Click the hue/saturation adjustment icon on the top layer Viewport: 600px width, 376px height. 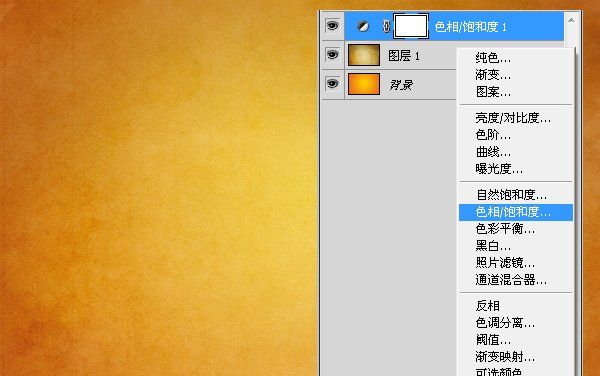click(363, 26)
